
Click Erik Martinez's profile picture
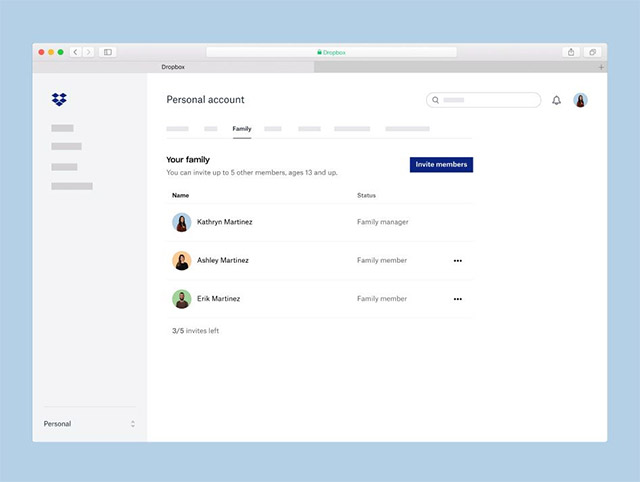(x=182, y=299)
